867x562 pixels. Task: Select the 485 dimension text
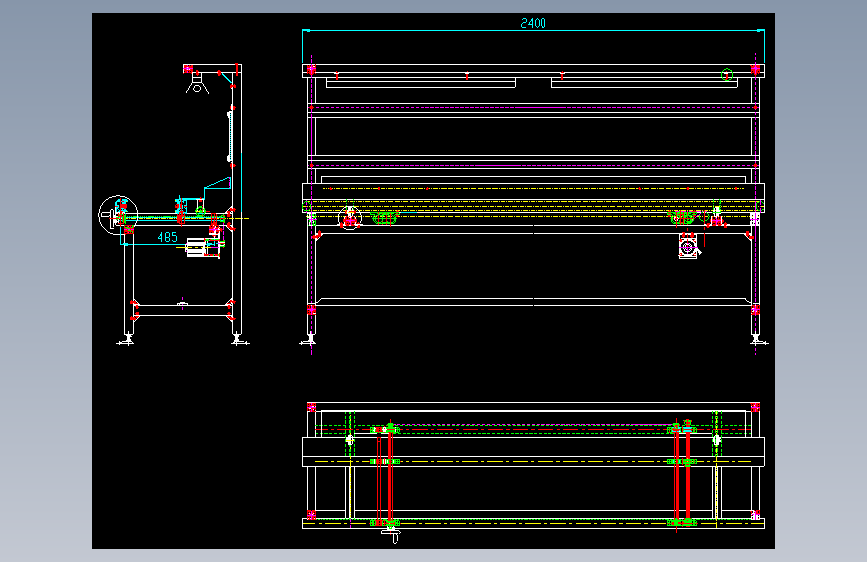coord(167,237)
